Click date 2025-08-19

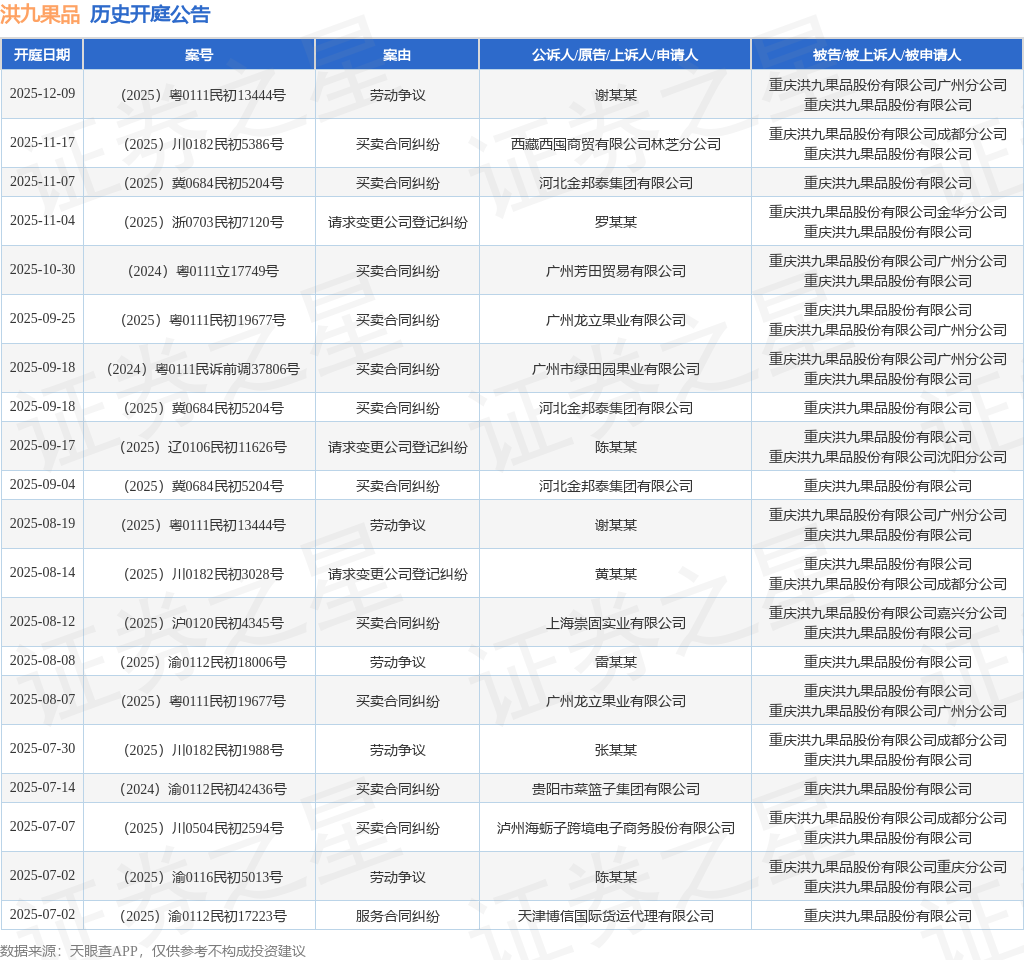(x=42, y=524)
